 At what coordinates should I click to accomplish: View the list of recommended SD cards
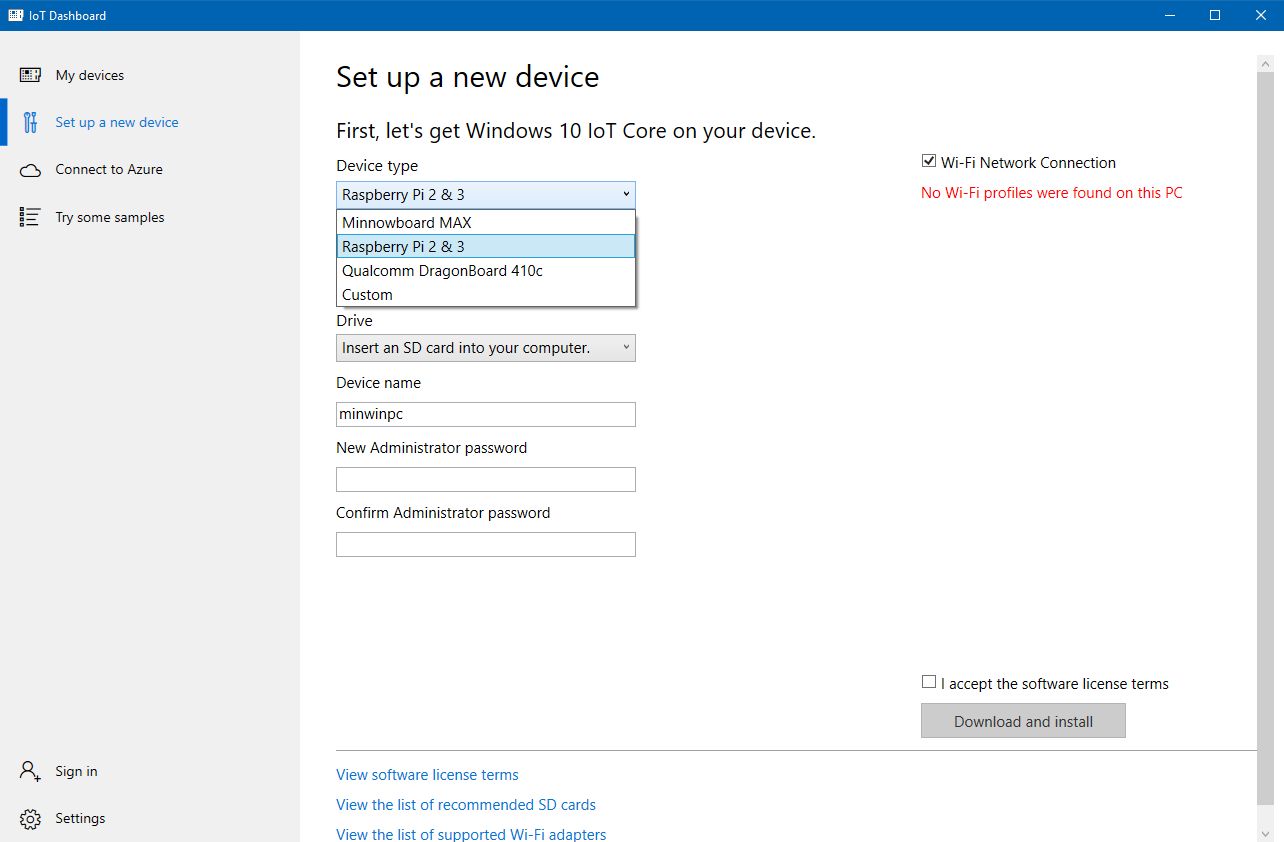point(466,804)
